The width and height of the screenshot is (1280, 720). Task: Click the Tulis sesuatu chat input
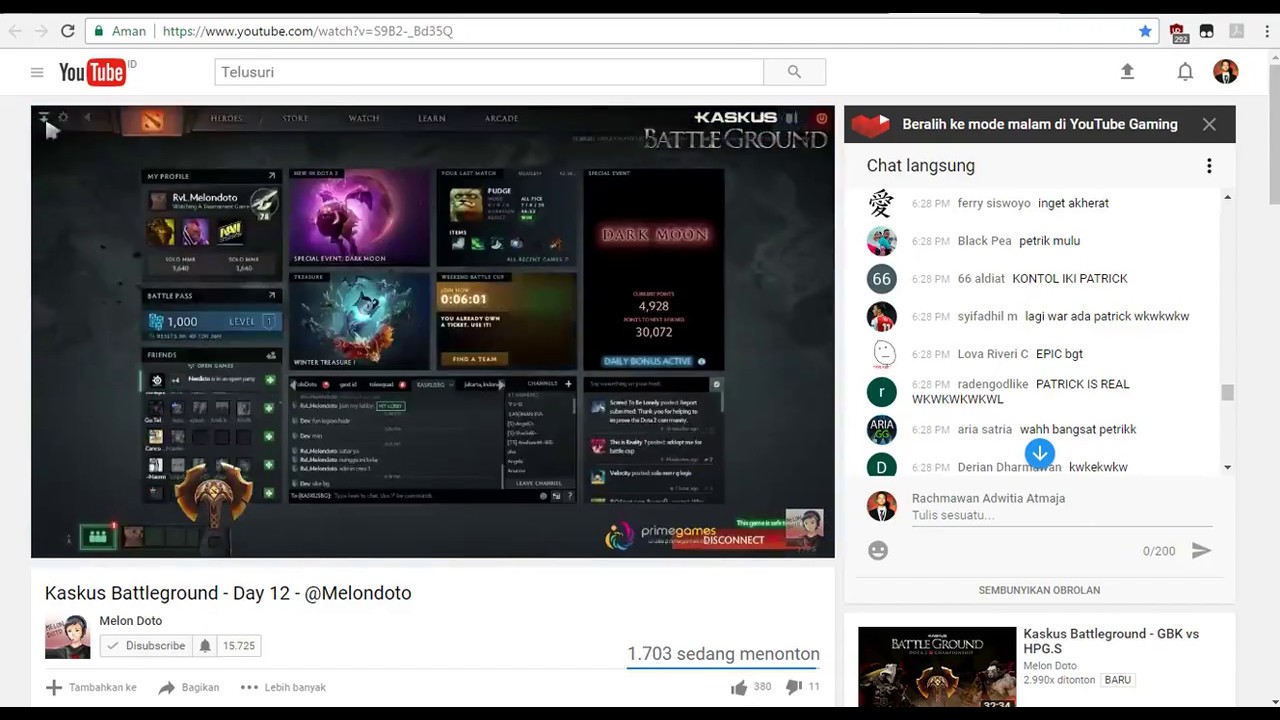coord(1060,515)
